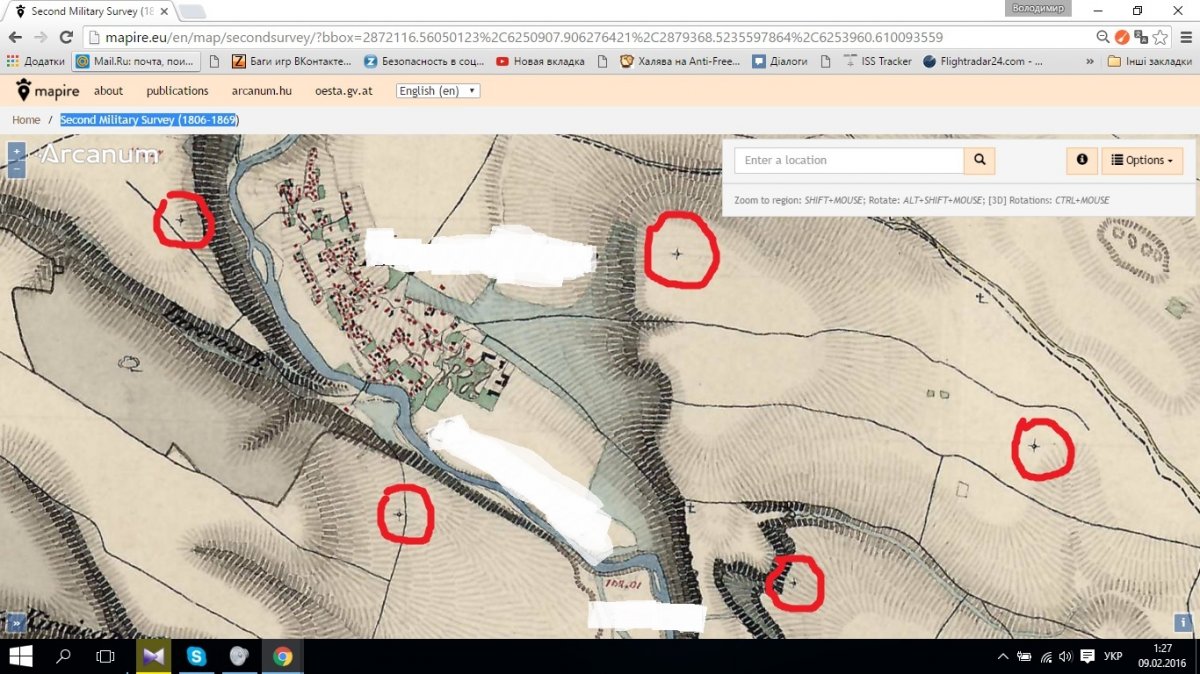Show hidden system tray icons chevron

(1003, 657)
